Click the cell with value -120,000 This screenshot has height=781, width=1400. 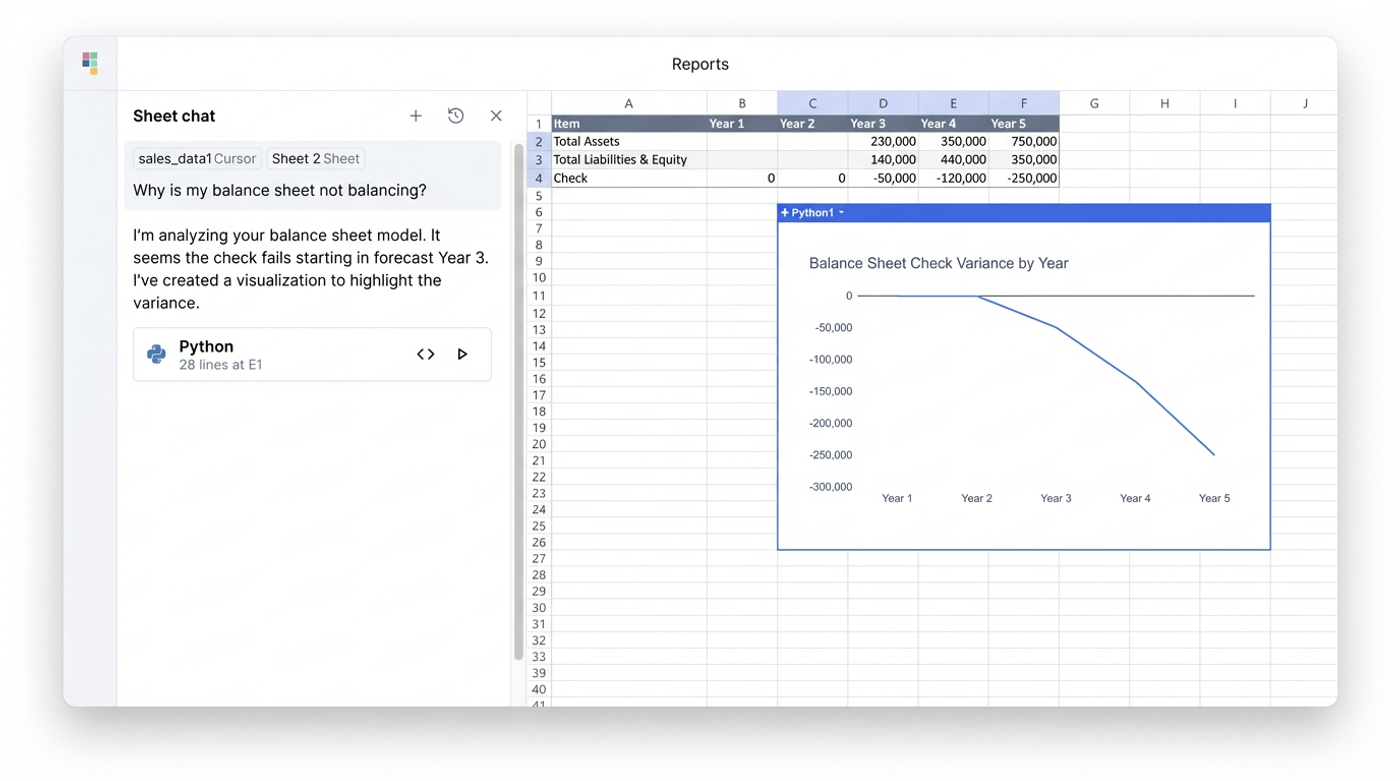[954, 178]
